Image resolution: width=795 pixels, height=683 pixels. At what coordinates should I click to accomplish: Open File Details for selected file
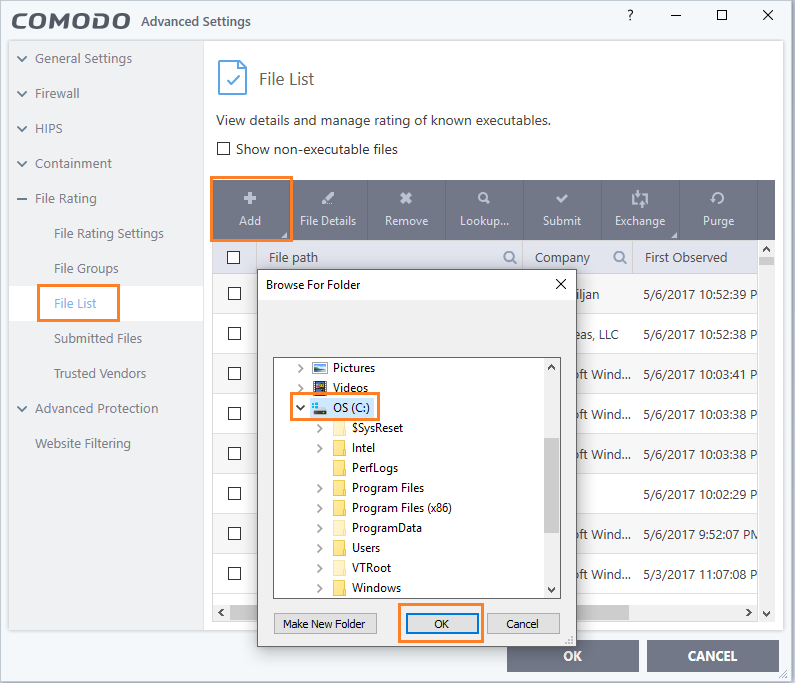328,209
